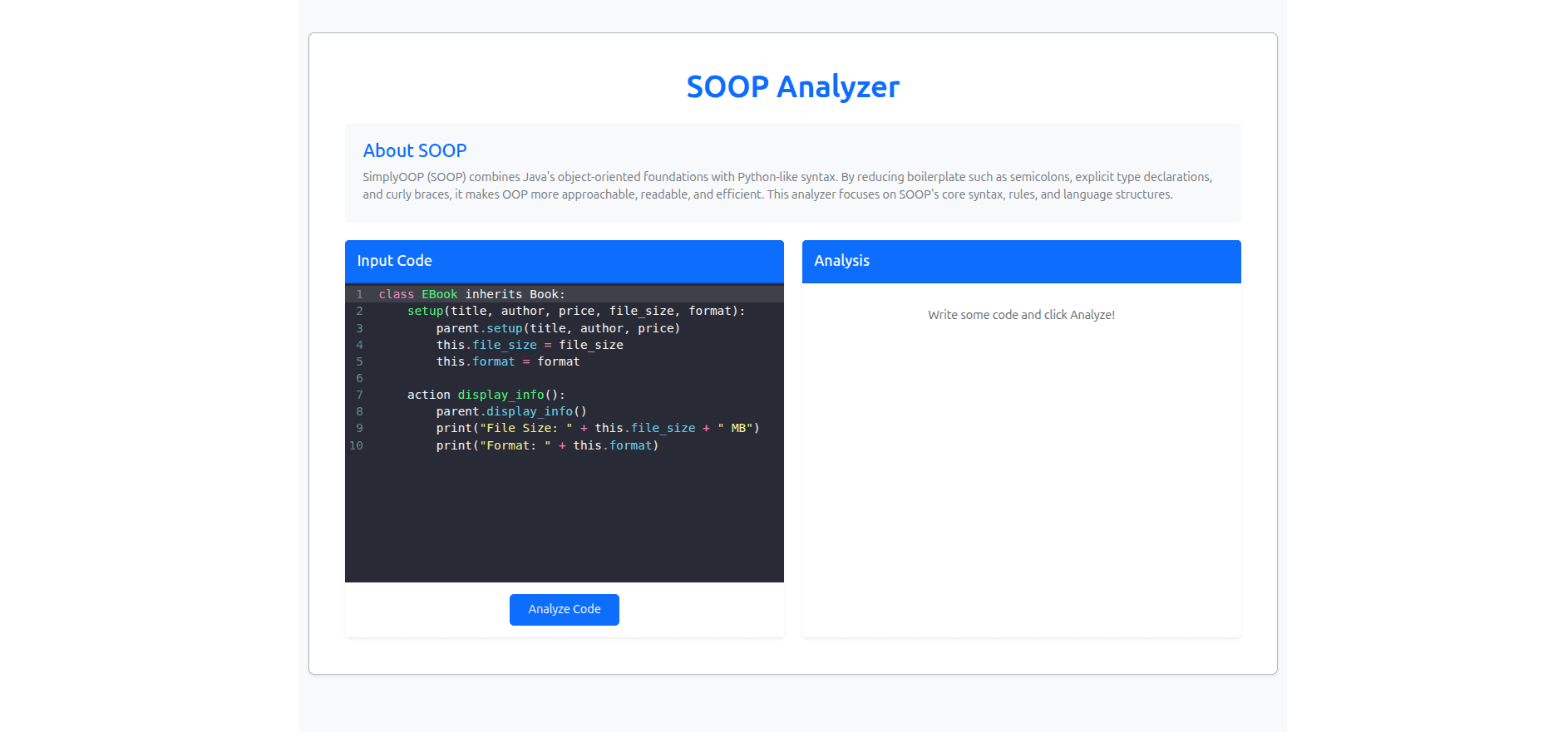Click line number 1 in gutter
This screenshot has height=732, width=1568.
pyautogui.click(x=359, y=294)
